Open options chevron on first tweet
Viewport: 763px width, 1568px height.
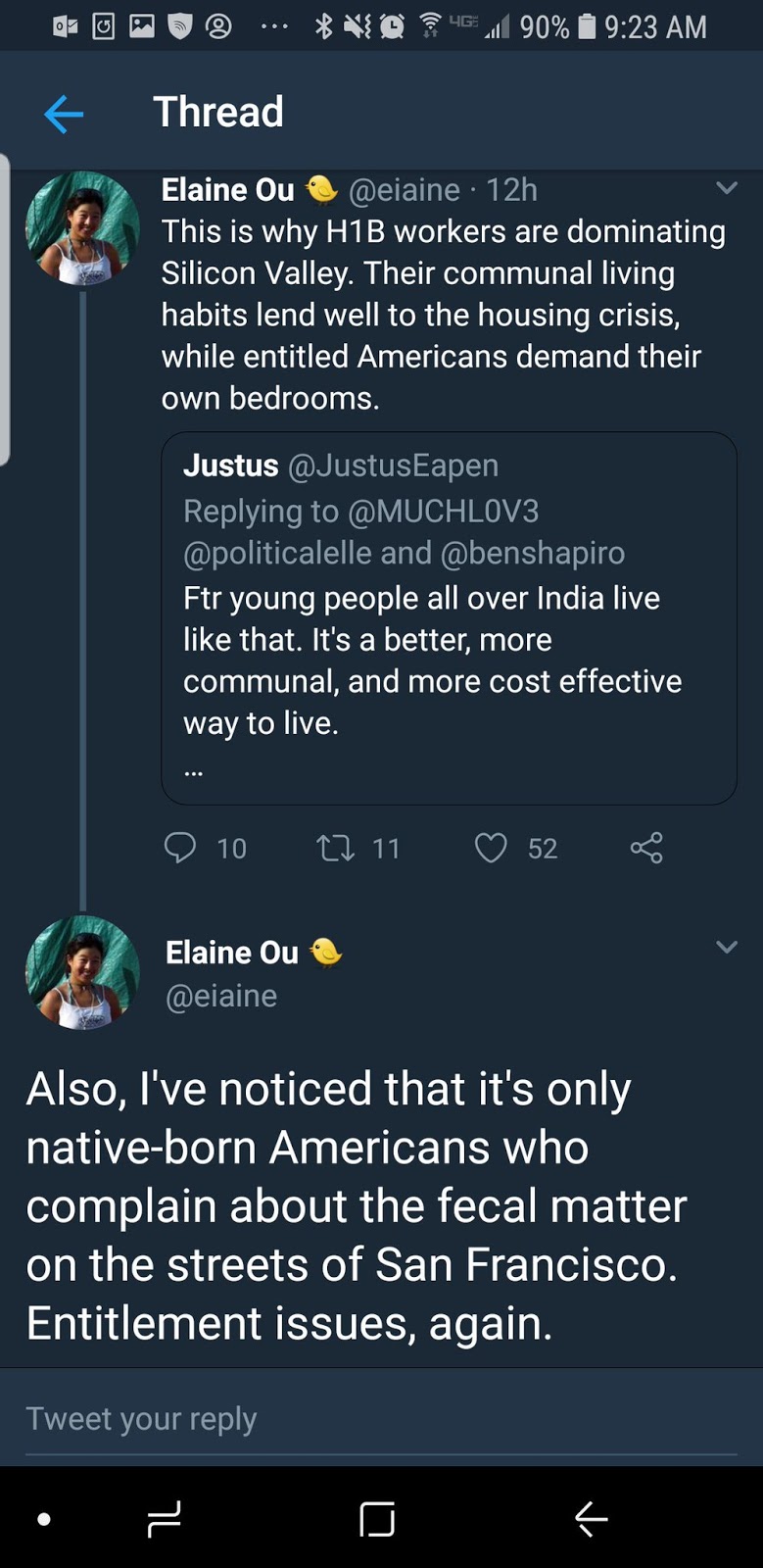click(x=726, y=188)
